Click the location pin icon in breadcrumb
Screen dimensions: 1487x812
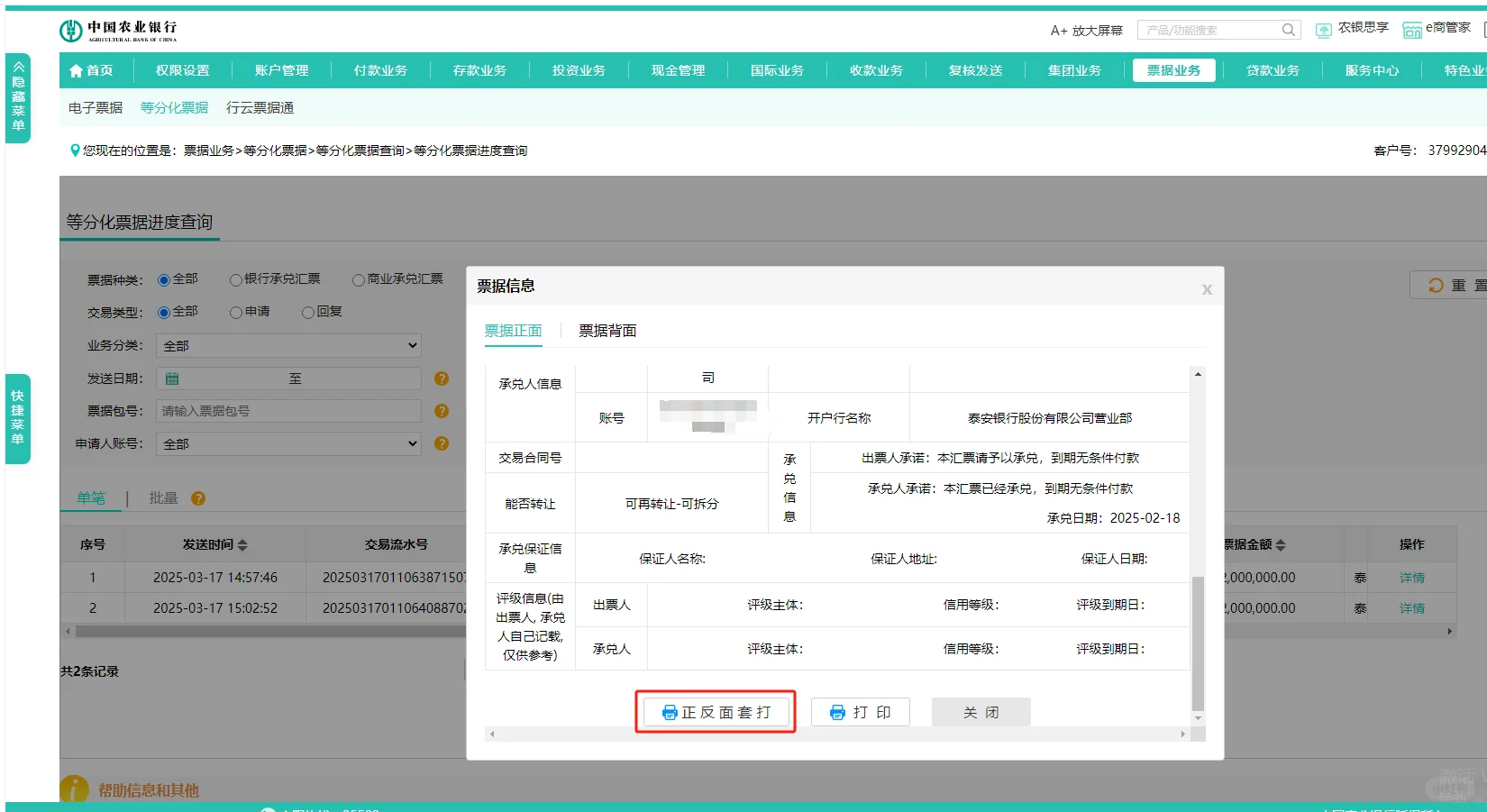click(x=75, y=151)
